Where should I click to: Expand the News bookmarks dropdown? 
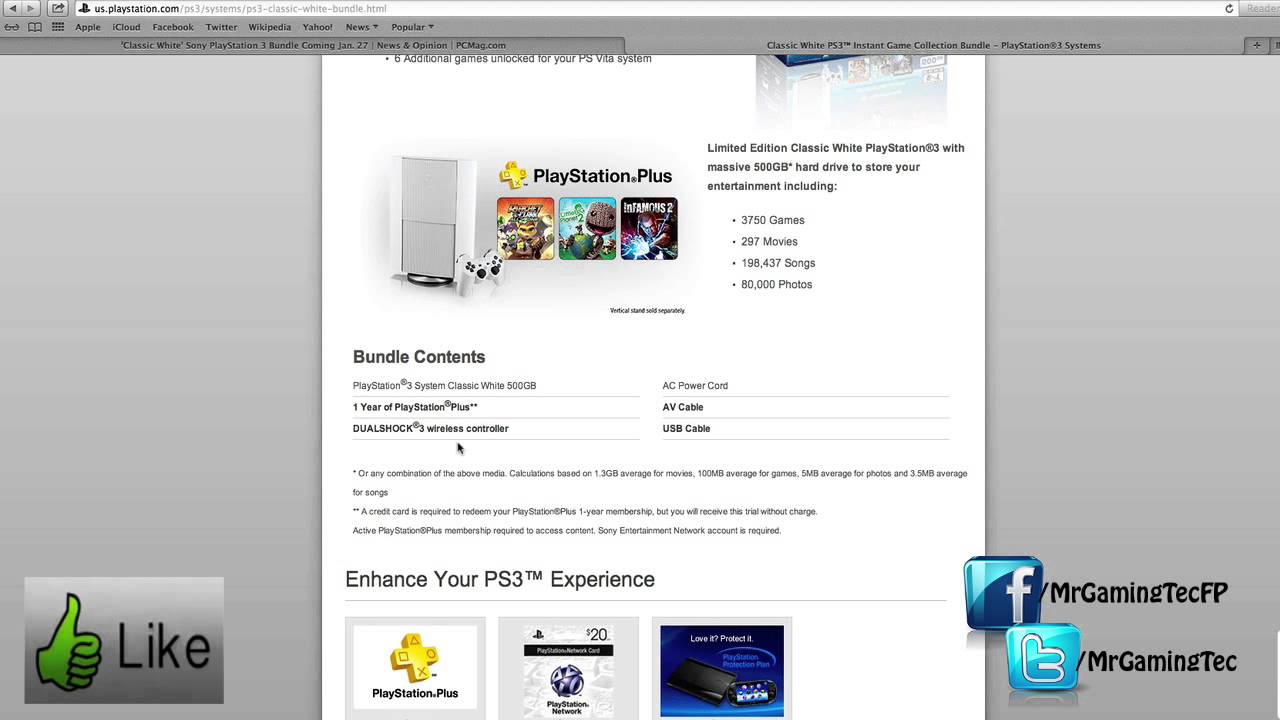pyautogui.click(x=361, y=27)
